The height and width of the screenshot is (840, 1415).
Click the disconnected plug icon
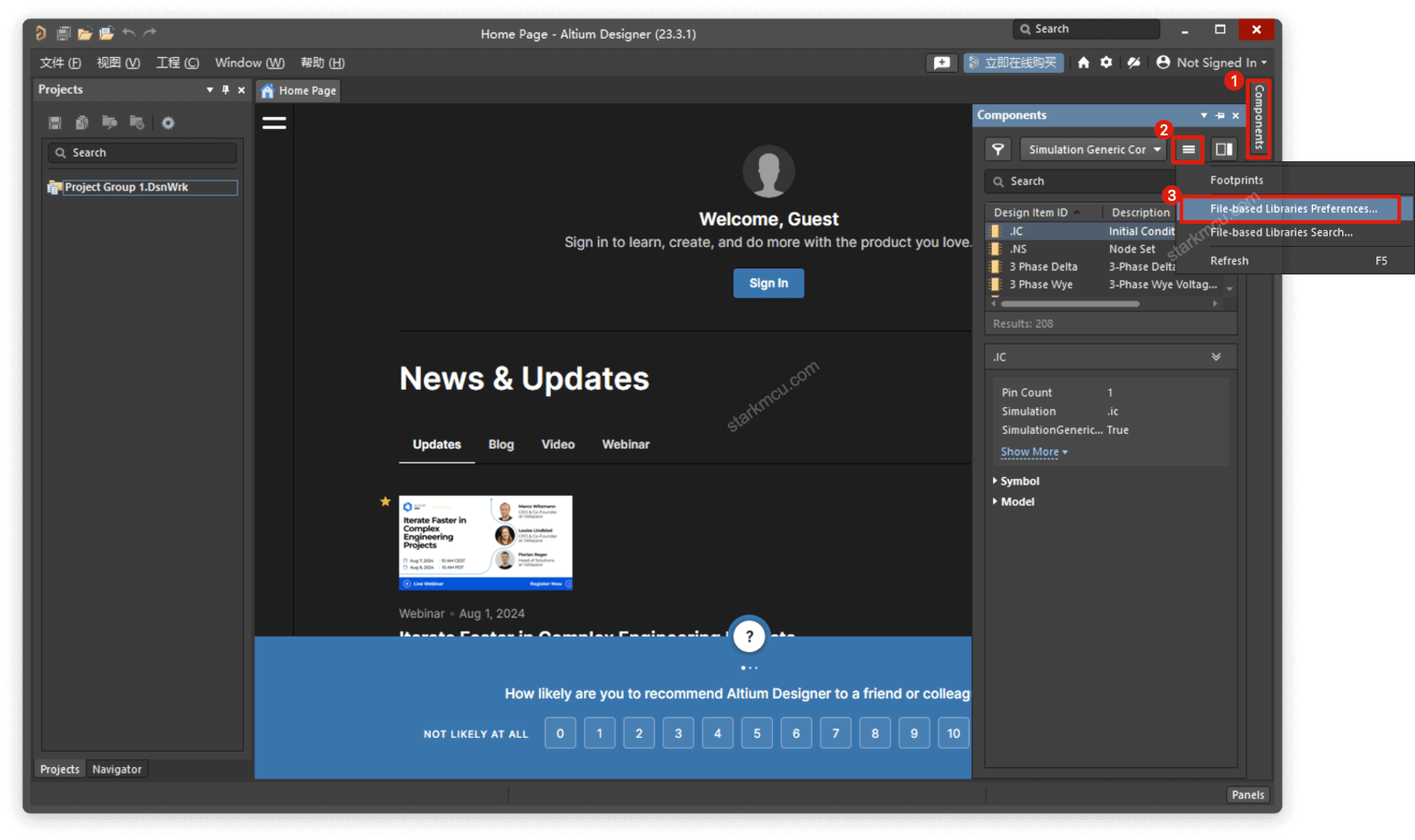[x=1134, y=63]
